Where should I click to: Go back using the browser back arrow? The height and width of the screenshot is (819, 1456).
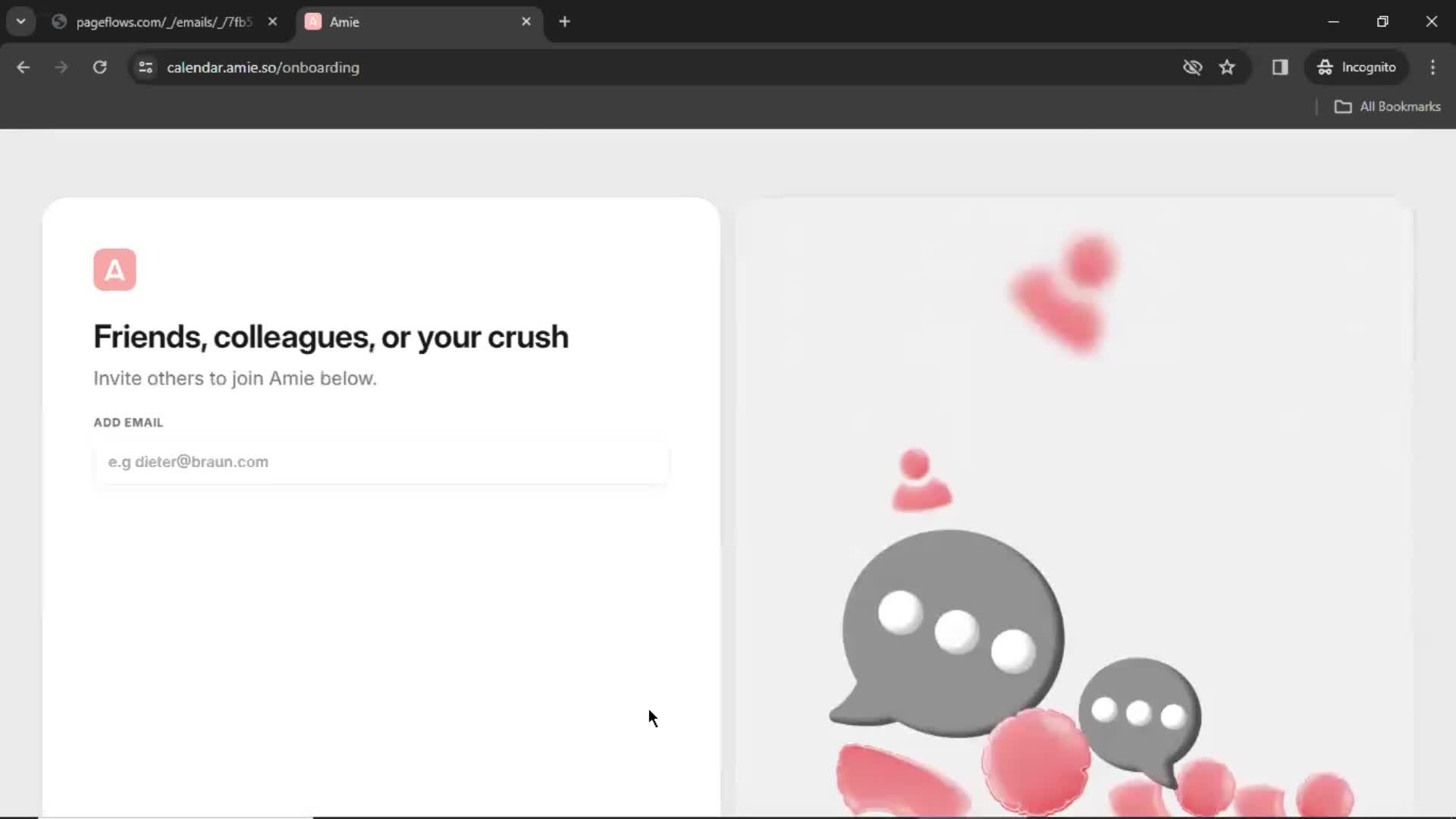(x=23, y=67)
